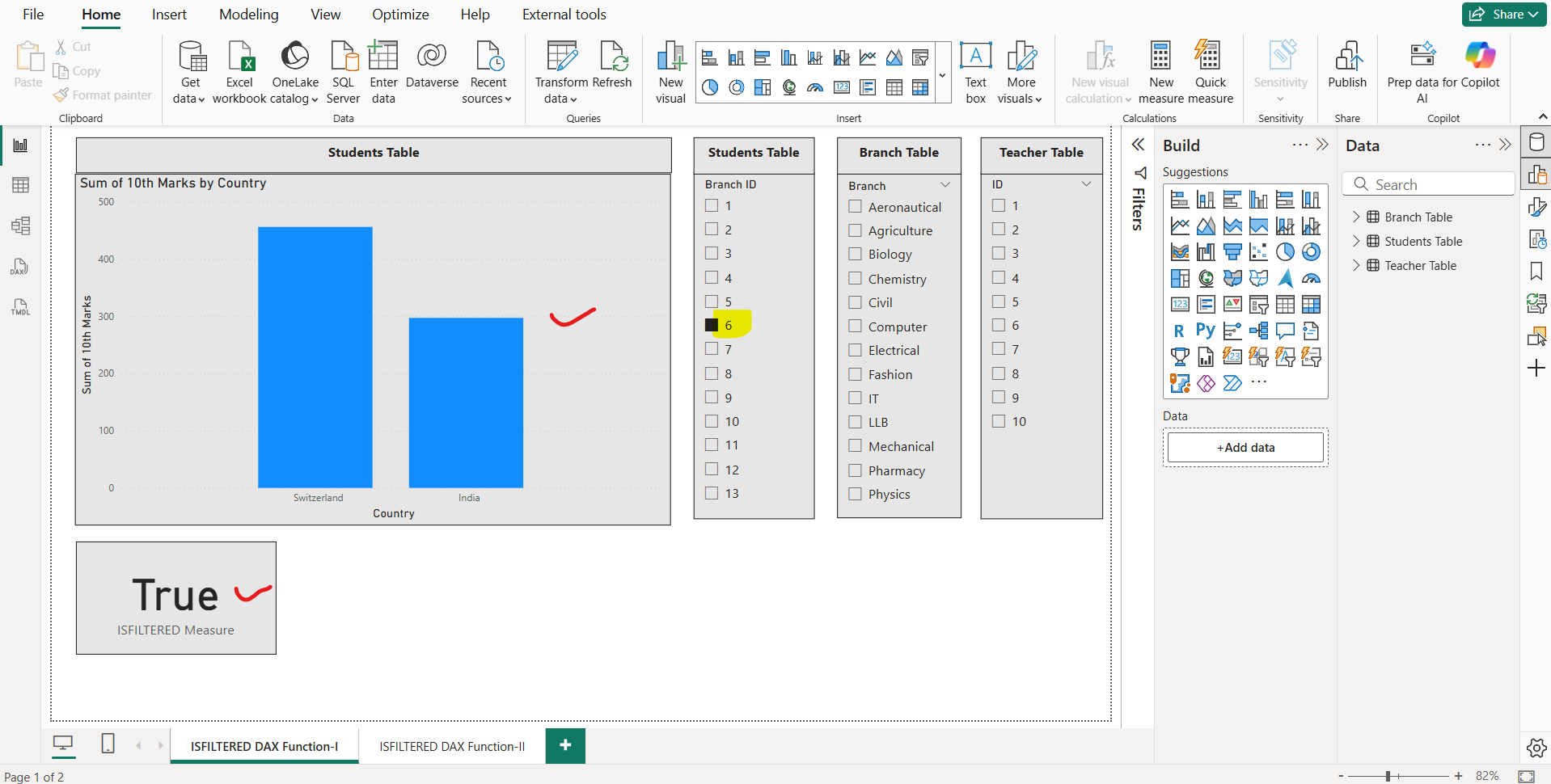This screenshot has height=784, width=1551.
Task: Open the ISFILTERED DAX Function-II page
Action: pos(451,745)
